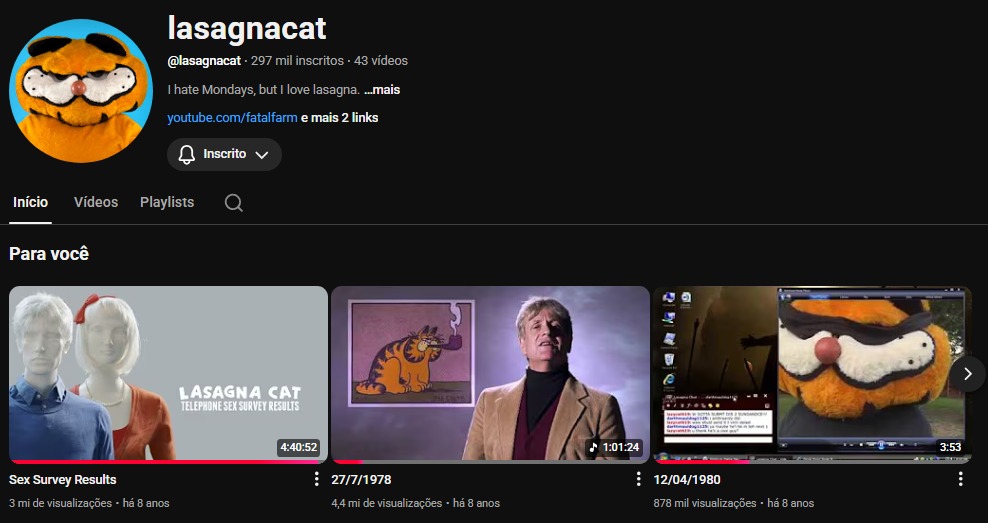Show next videos with carousel arrow
The height and width of the screenshot is (523, 988).
968,374
